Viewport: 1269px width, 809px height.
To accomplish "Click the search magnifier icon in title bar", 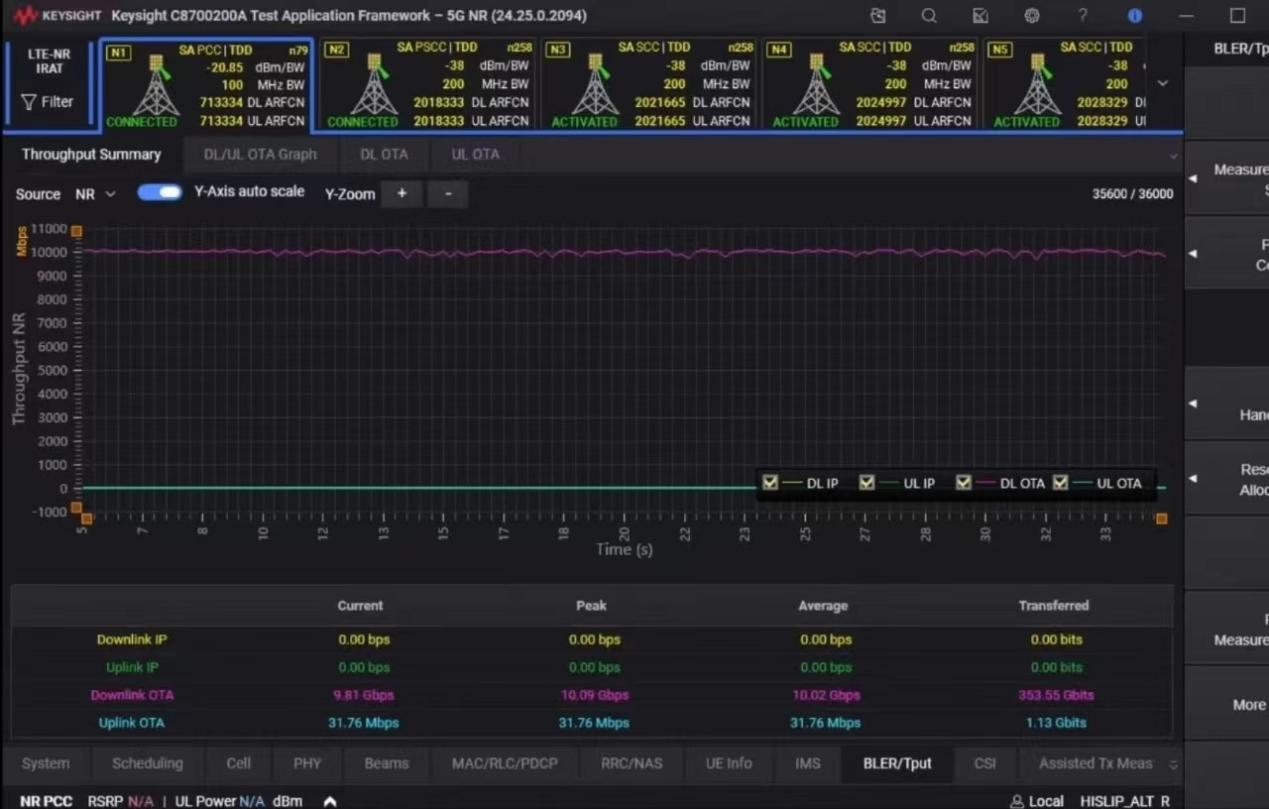I will click(x=929, y=16).
